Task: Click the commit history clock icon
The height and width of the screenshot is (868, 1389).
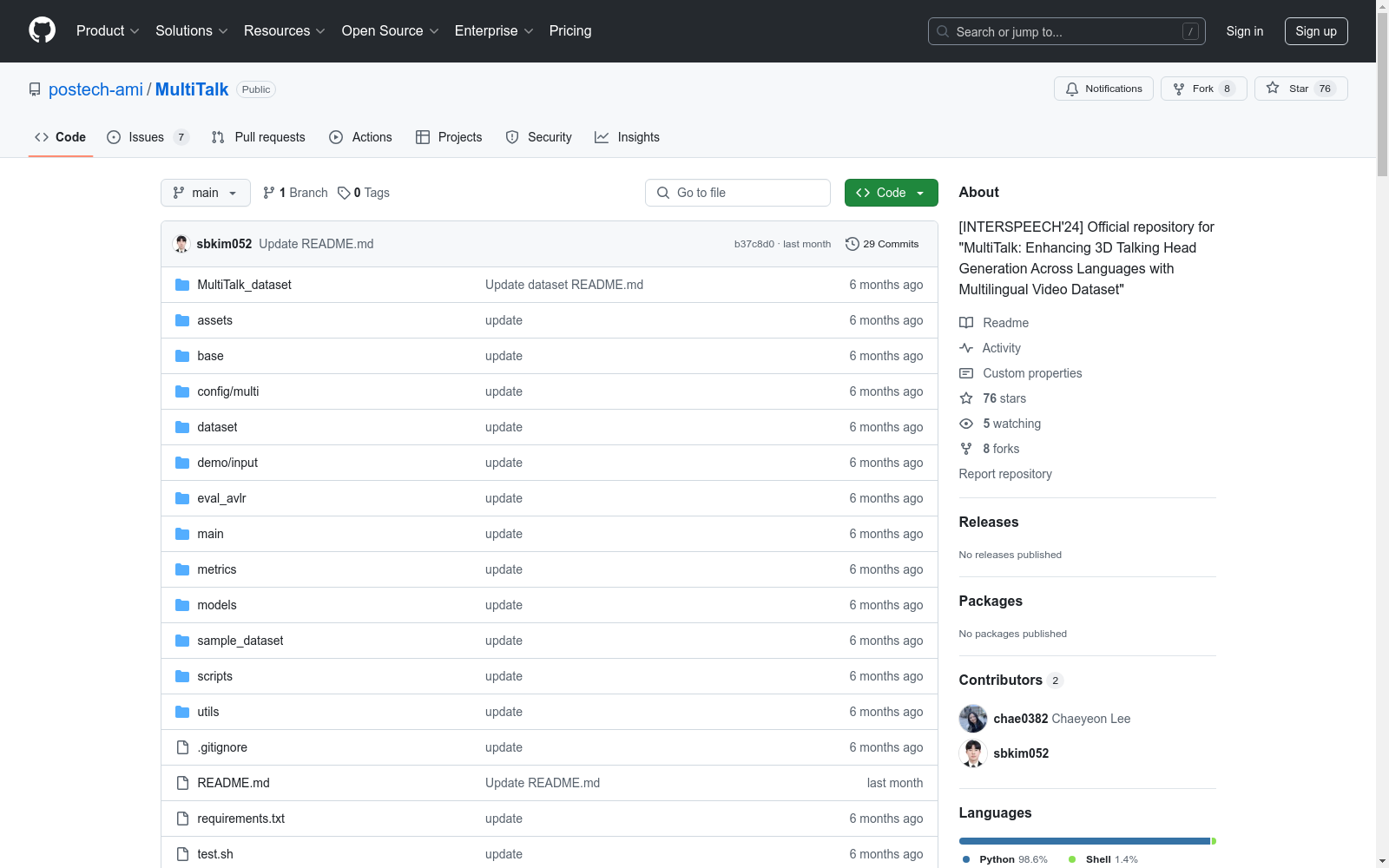Action: 852,244
